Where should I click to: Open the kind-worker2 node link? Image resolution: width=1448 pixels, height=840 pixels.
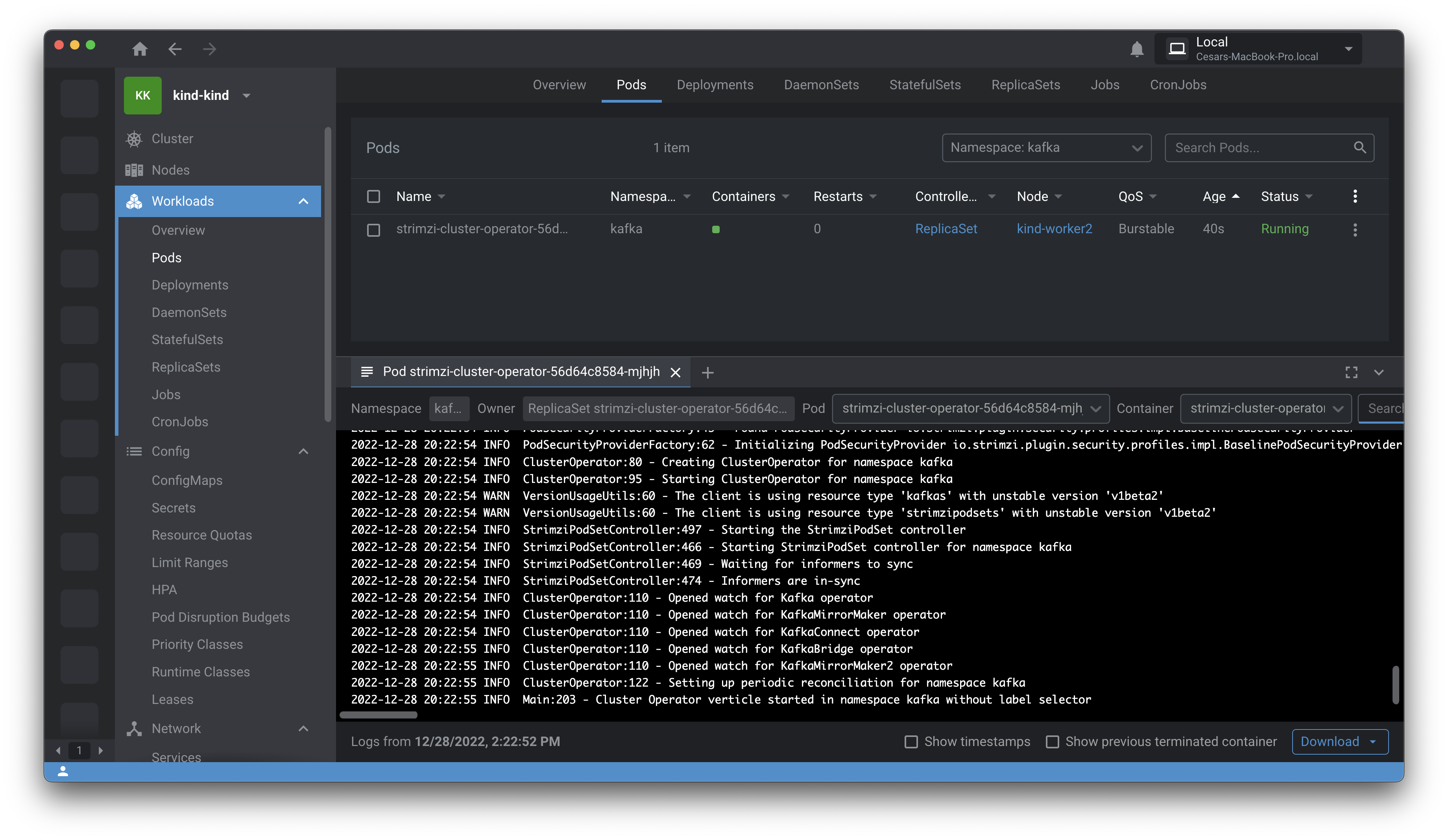pos(1054,228)
